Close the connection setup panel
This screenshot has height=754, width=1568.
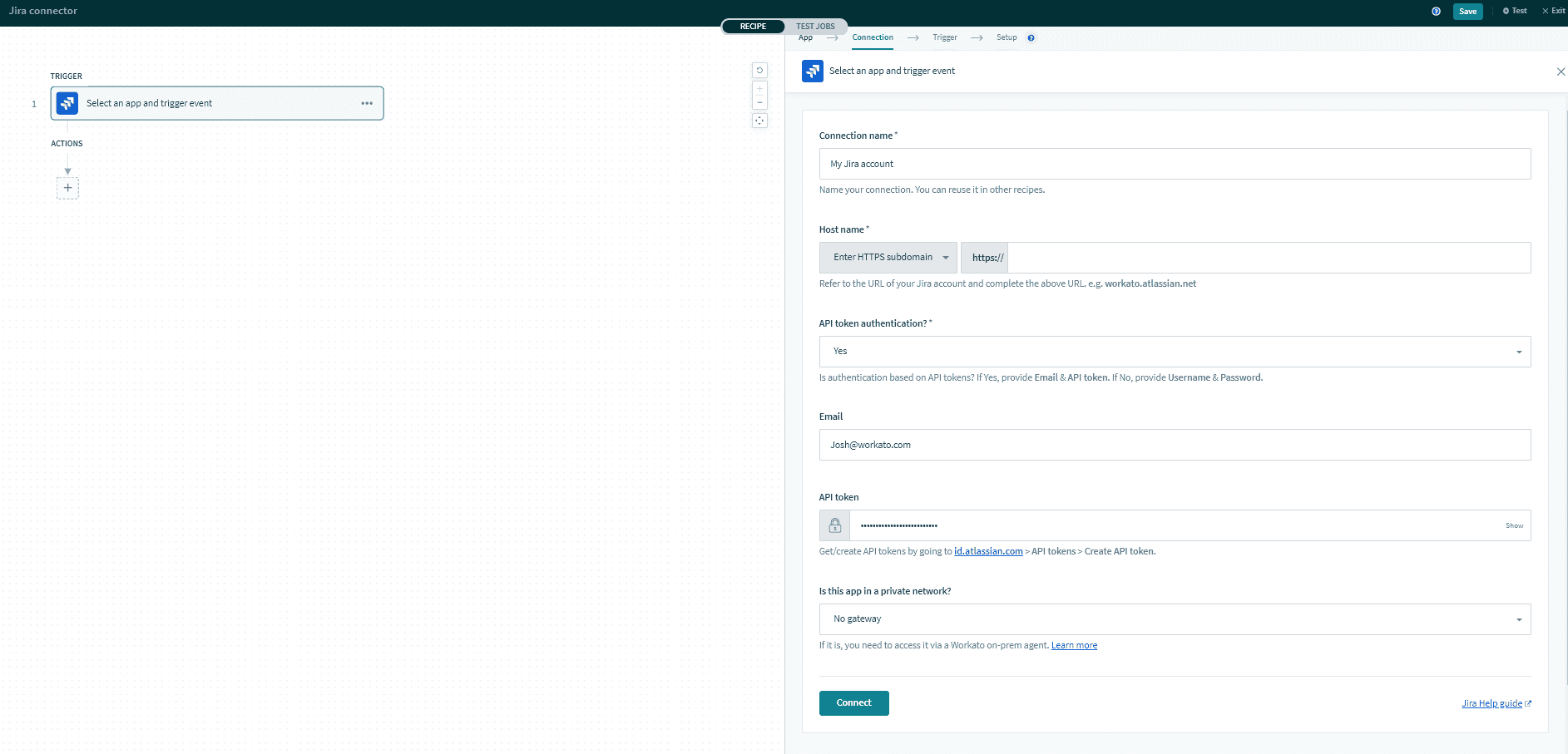coord(1561,71)
